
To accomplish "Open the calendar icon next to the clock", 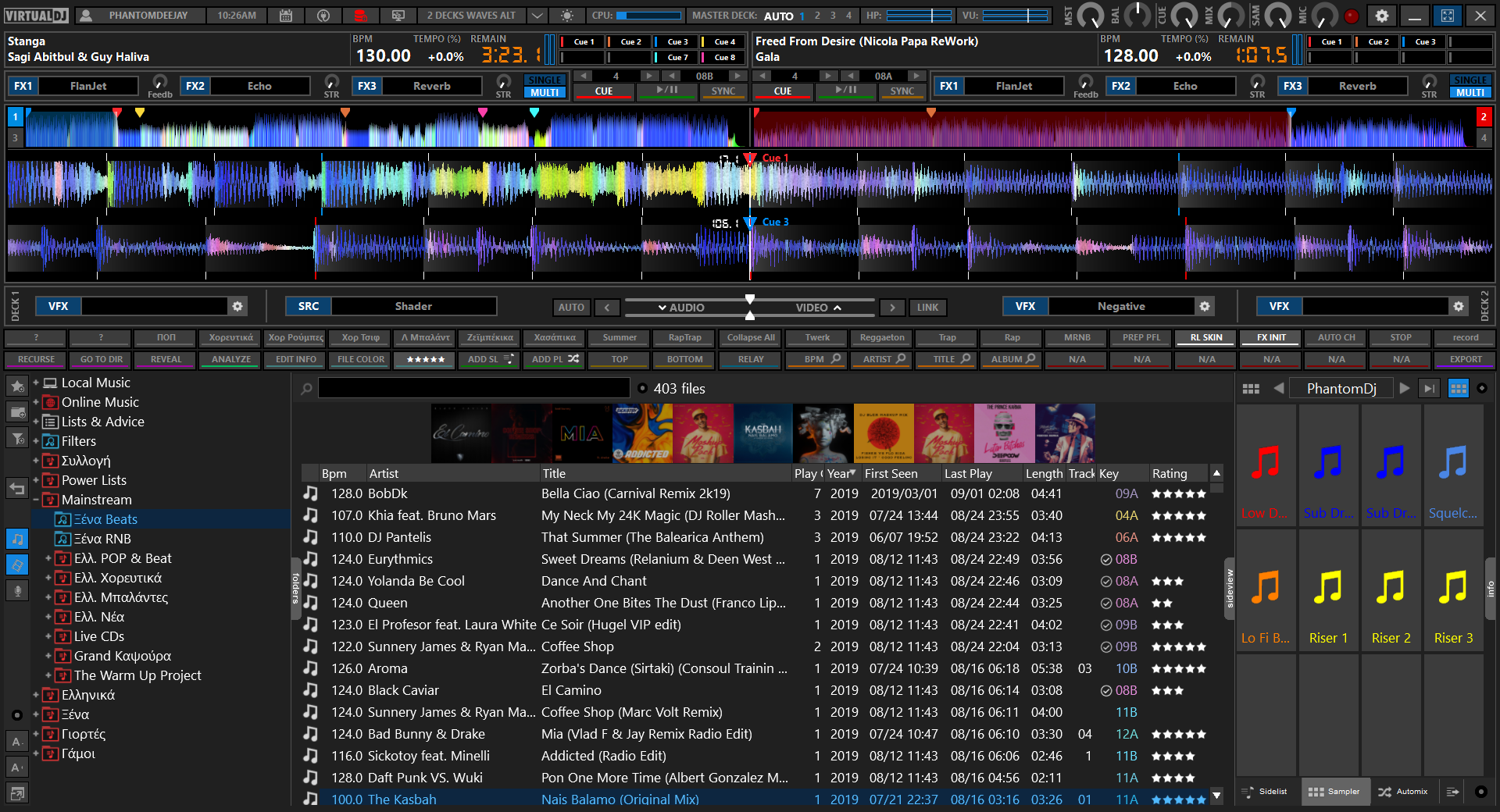I will coord(286,16).
